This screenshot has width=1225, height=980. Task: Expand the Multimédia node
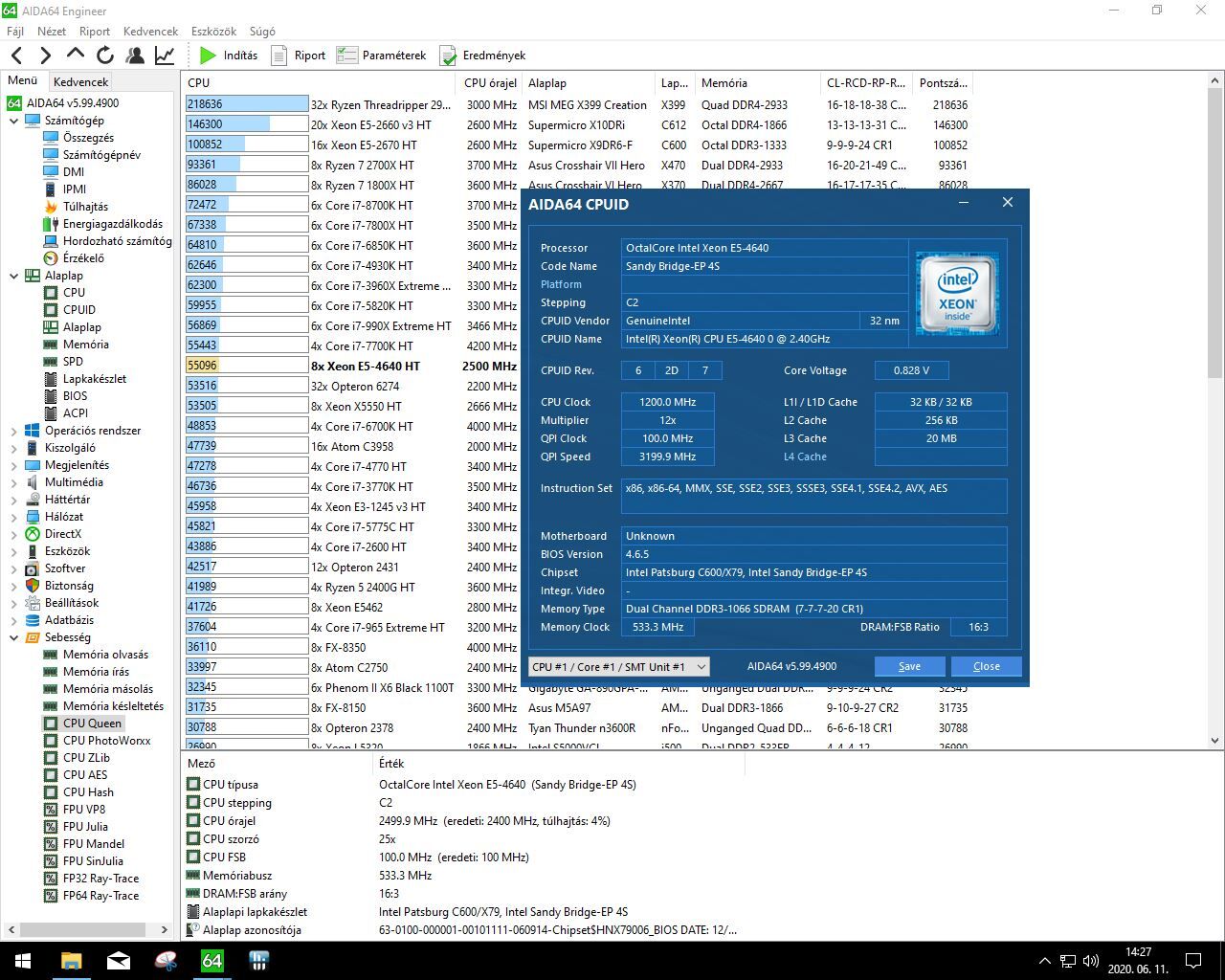coord(13,482)
